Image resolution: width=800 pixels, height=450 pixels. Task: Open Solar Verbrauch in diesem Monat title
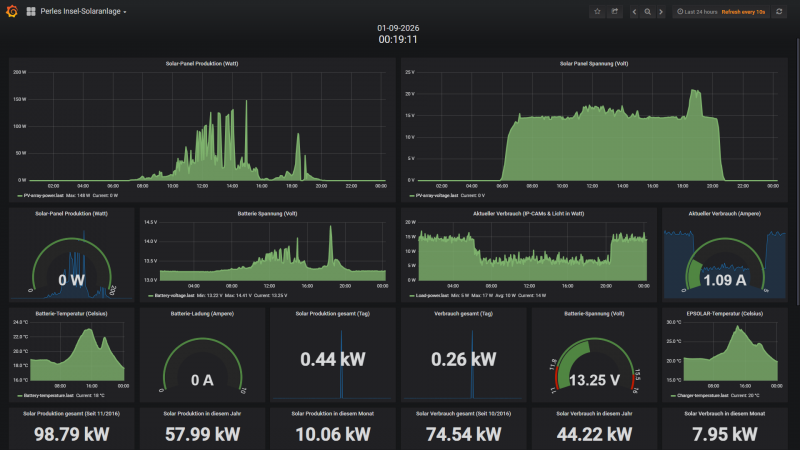(724, 414)
